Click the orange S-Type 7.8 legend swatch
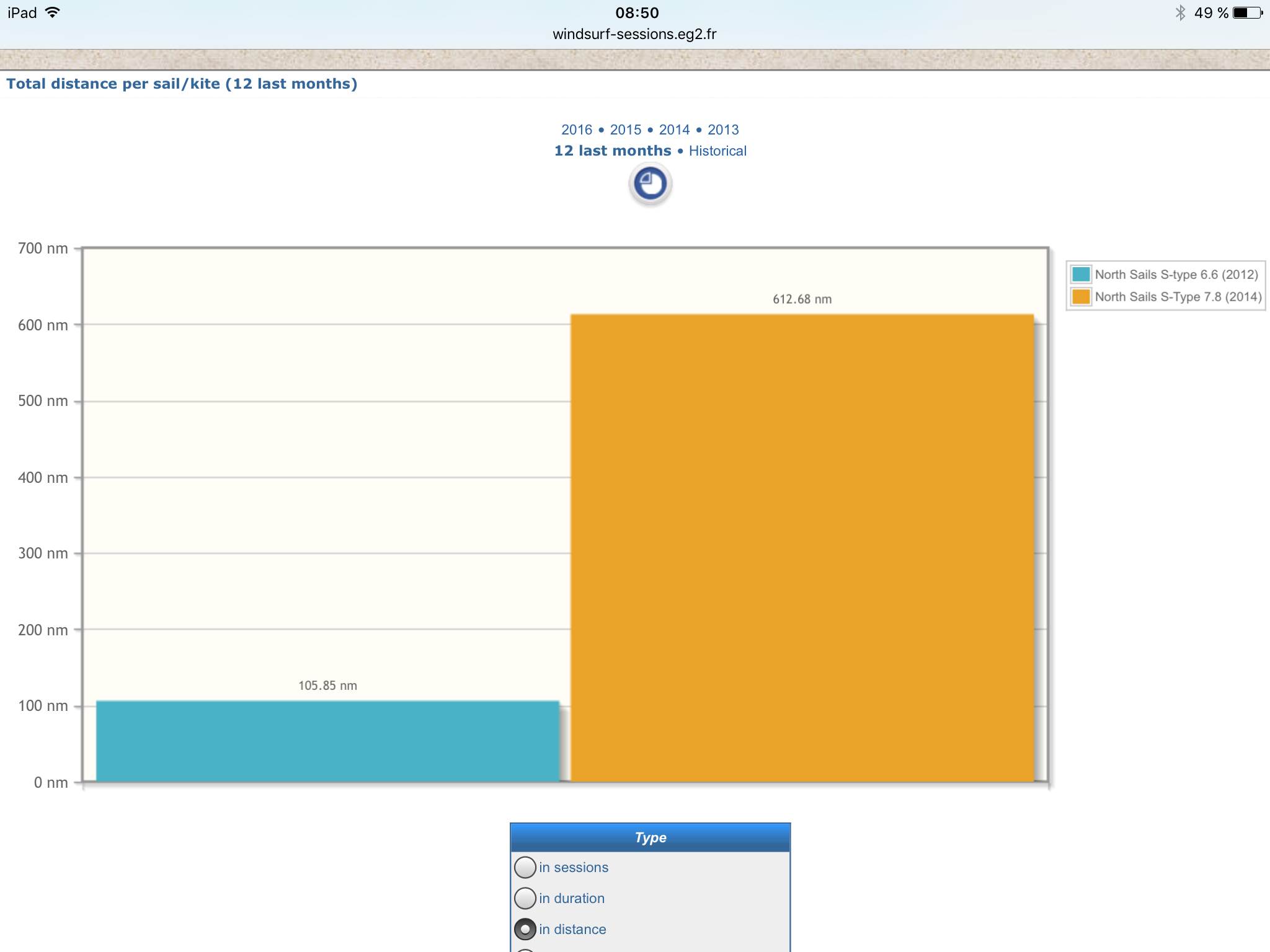1270x952 pixels. coord(1081,296)
